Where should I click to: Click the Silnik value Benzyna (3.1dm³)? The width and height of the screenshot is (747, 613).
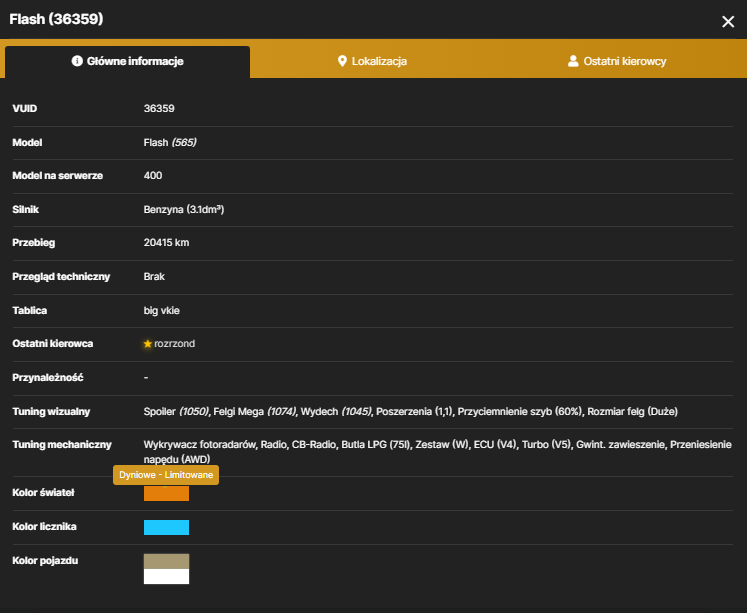[x=184, y=210]
